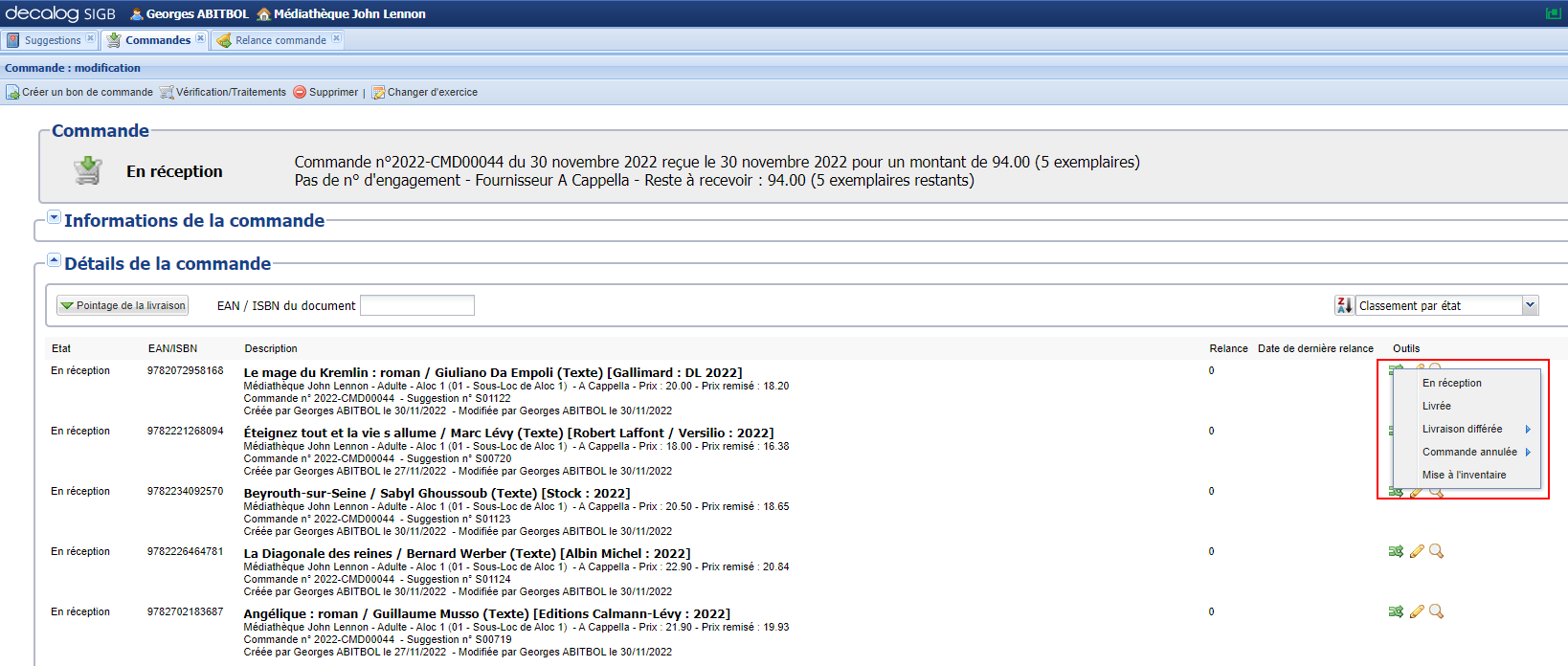Choose 'Livrée' in the status menu
The width and height of the screenshot is (1568, 666).
(1467, 406)
